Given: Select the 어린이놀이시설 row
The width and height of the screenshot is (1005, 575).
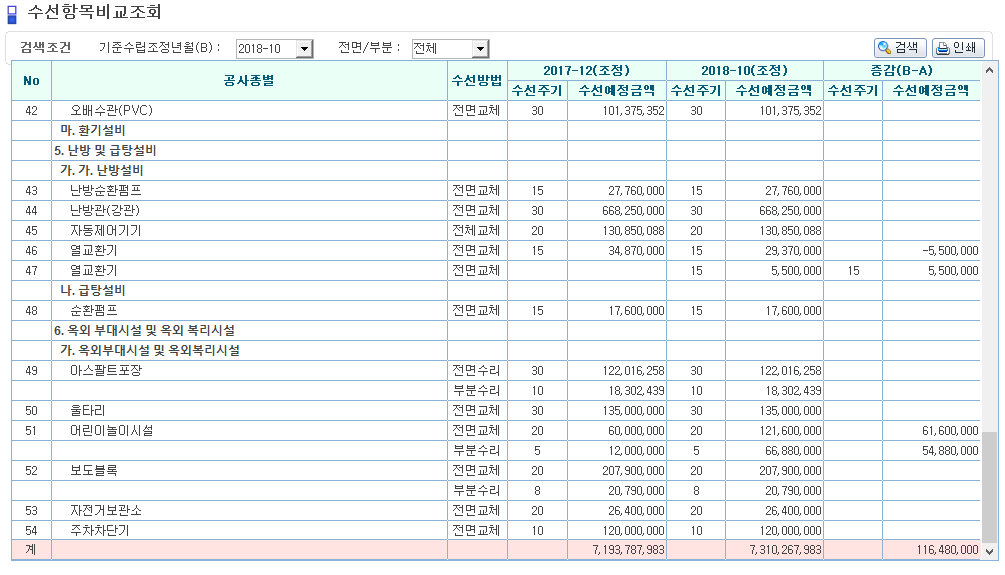Looking at the screenshot, I should [x=496, y=431].
